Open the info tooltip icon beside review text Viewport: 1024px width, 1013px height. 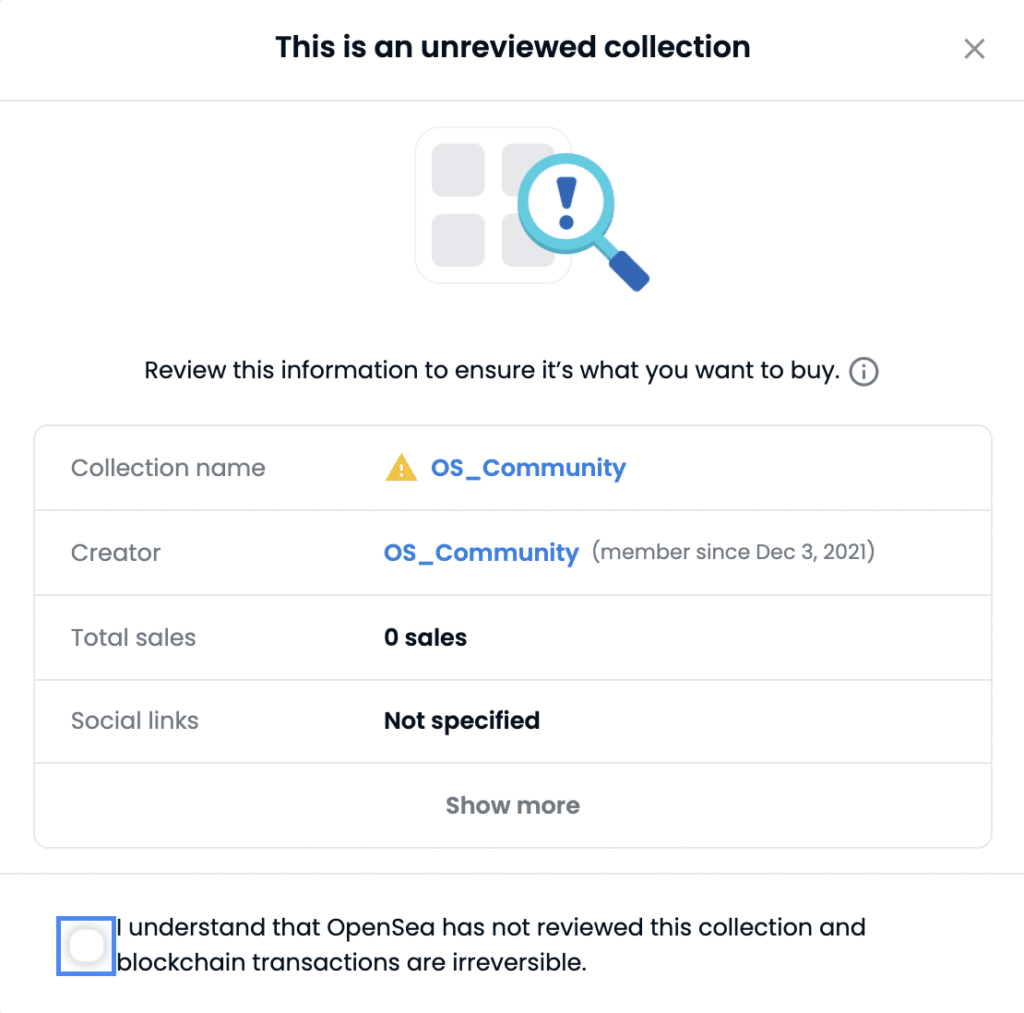[x=863, y=372]
